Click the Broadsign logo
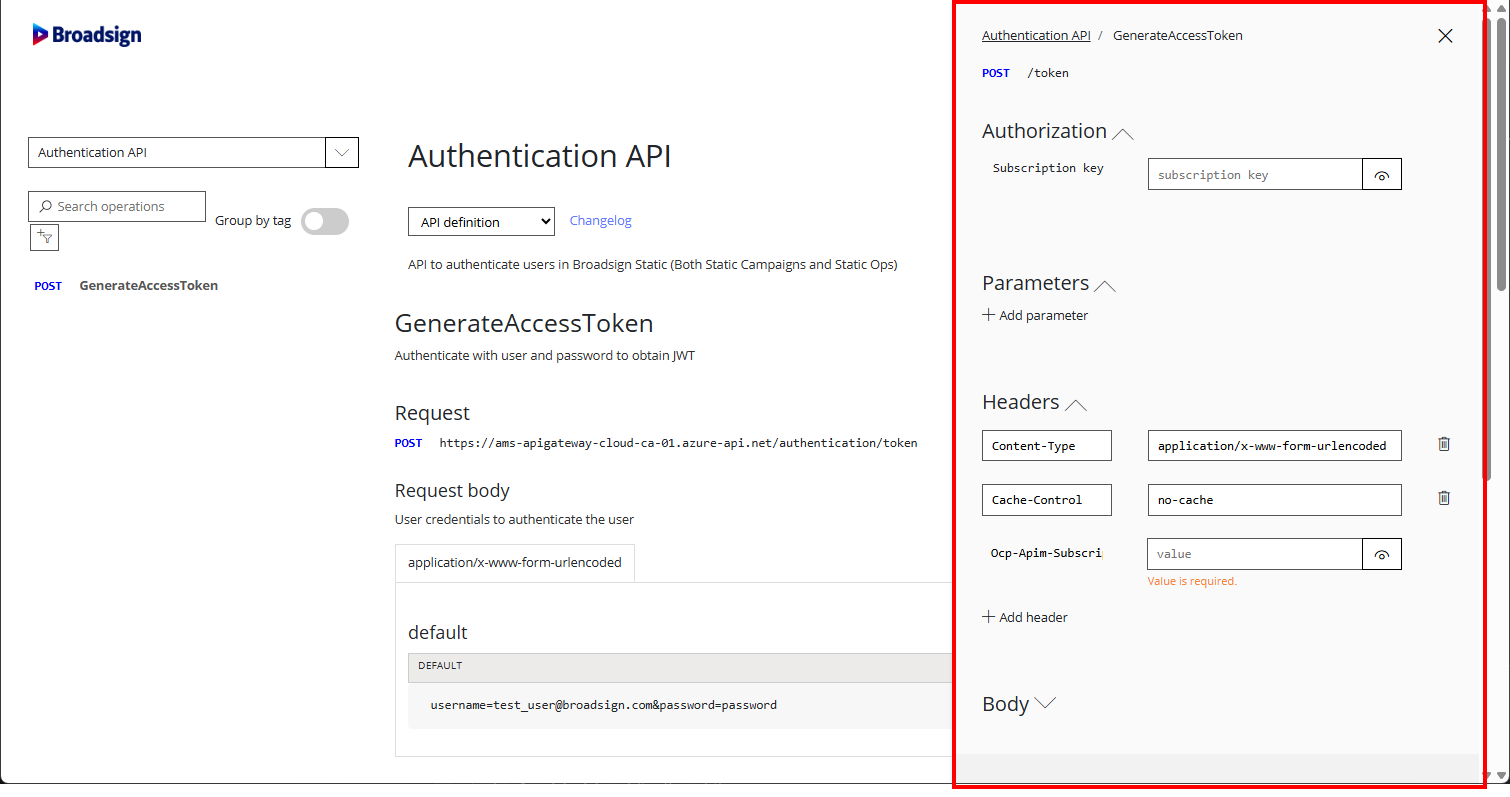 (x=87, y=35)
